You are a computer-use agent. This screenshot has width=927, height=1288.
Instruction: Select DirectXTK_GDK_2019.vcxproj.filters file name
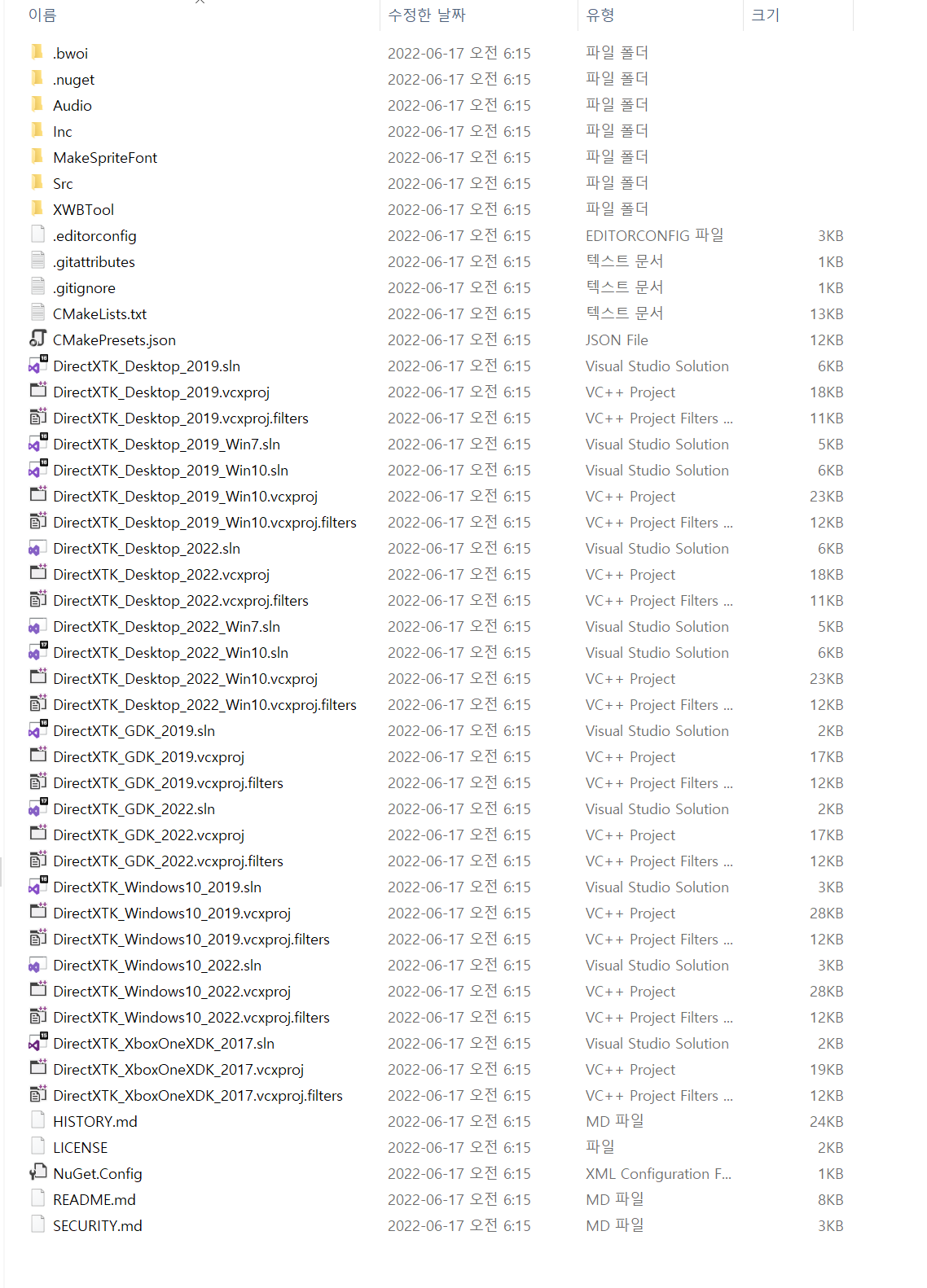[x=168, y=783]
